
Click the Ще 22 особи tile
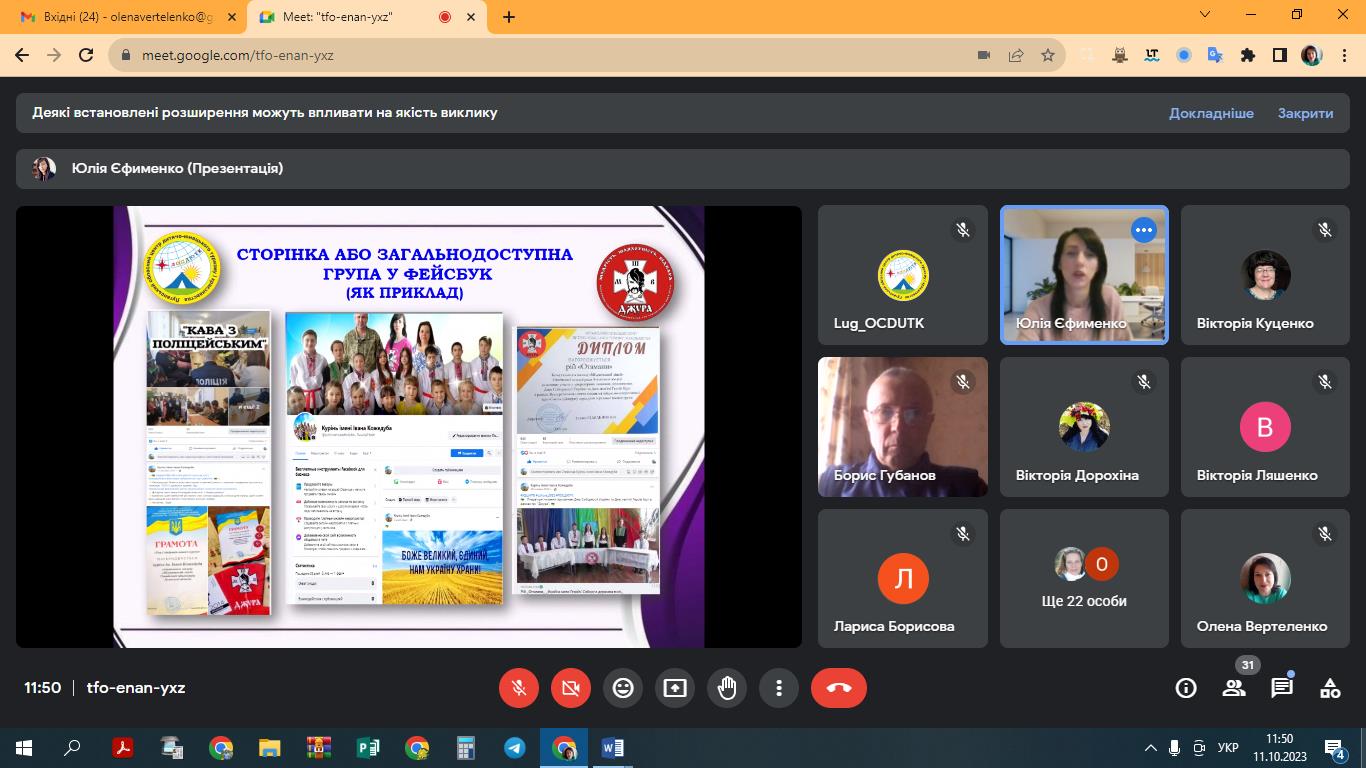click(1084, 579)
